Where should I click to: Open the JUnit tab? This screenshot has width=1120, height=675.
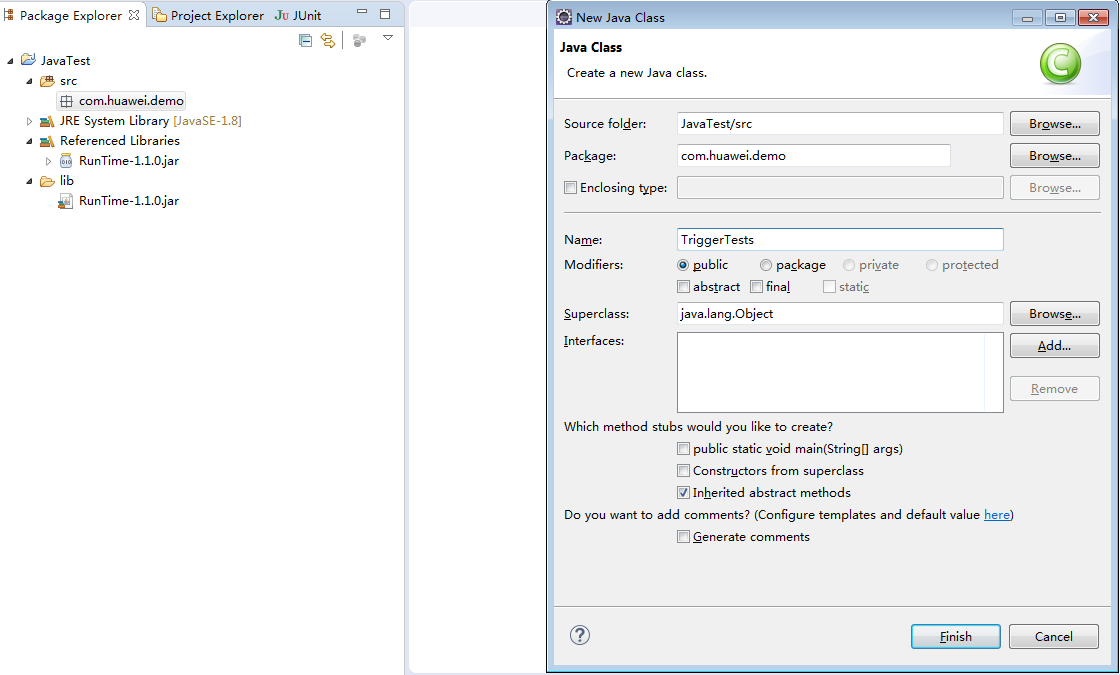tap(298, 15)
